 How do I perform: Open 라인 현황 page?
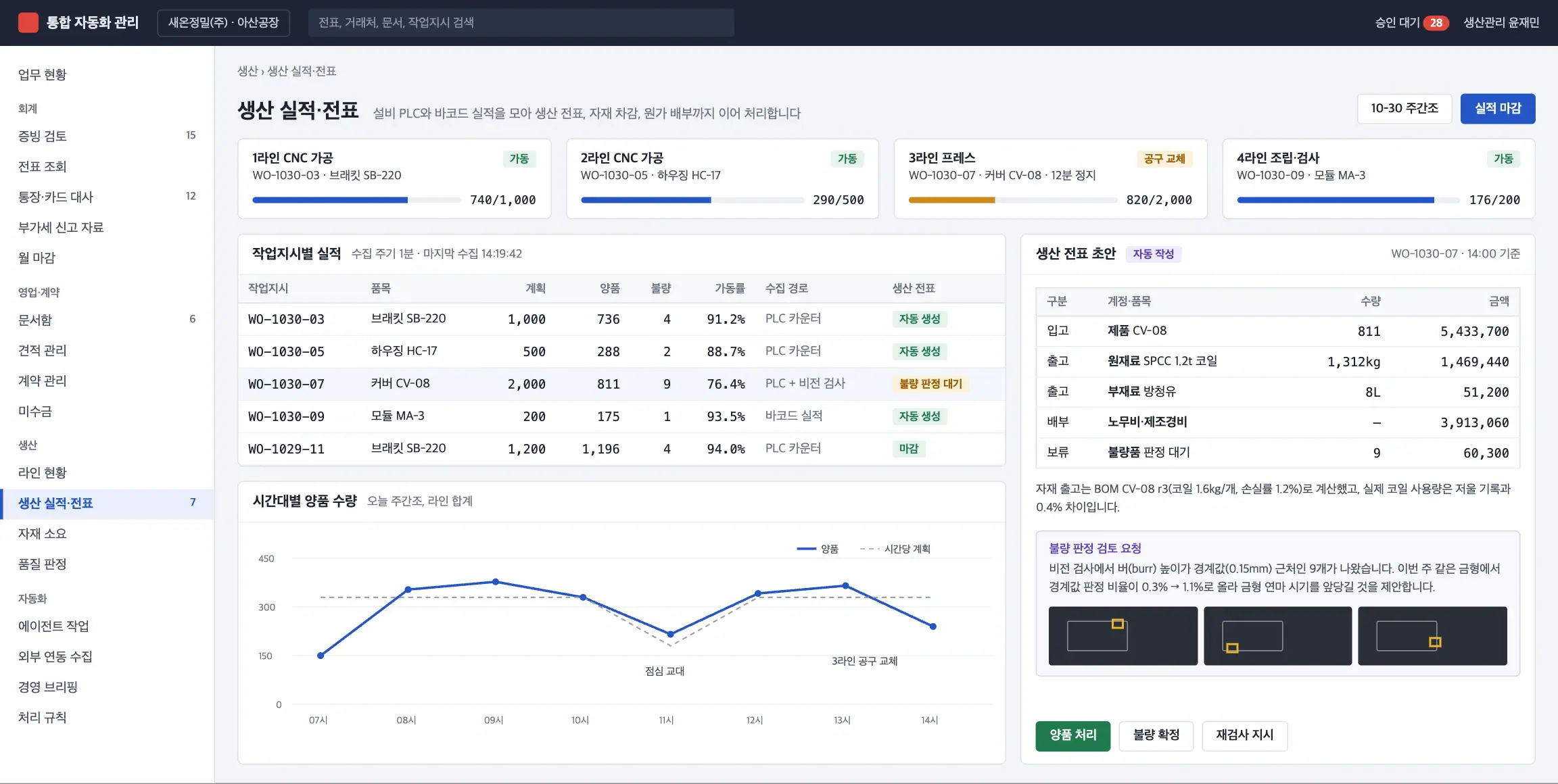pyautogui.click(x=107, y=472)
